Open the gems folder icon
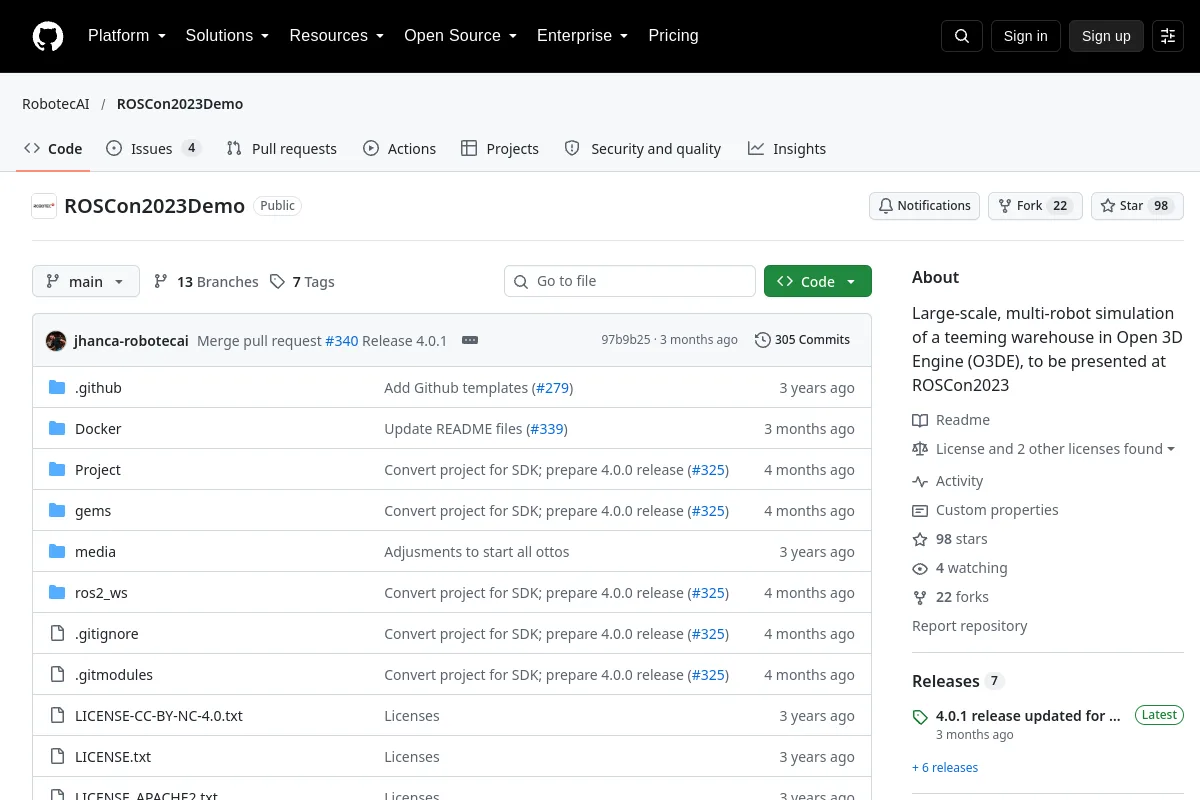This screenshot has height=800, width=1200. 57,511
